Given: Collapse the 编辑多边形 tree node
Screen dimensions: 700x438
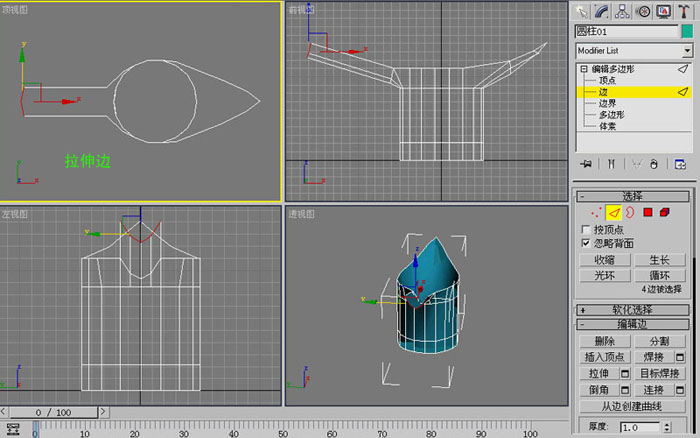Looking at the screenshot, I should pyautogui.click(x=583, y=69).
